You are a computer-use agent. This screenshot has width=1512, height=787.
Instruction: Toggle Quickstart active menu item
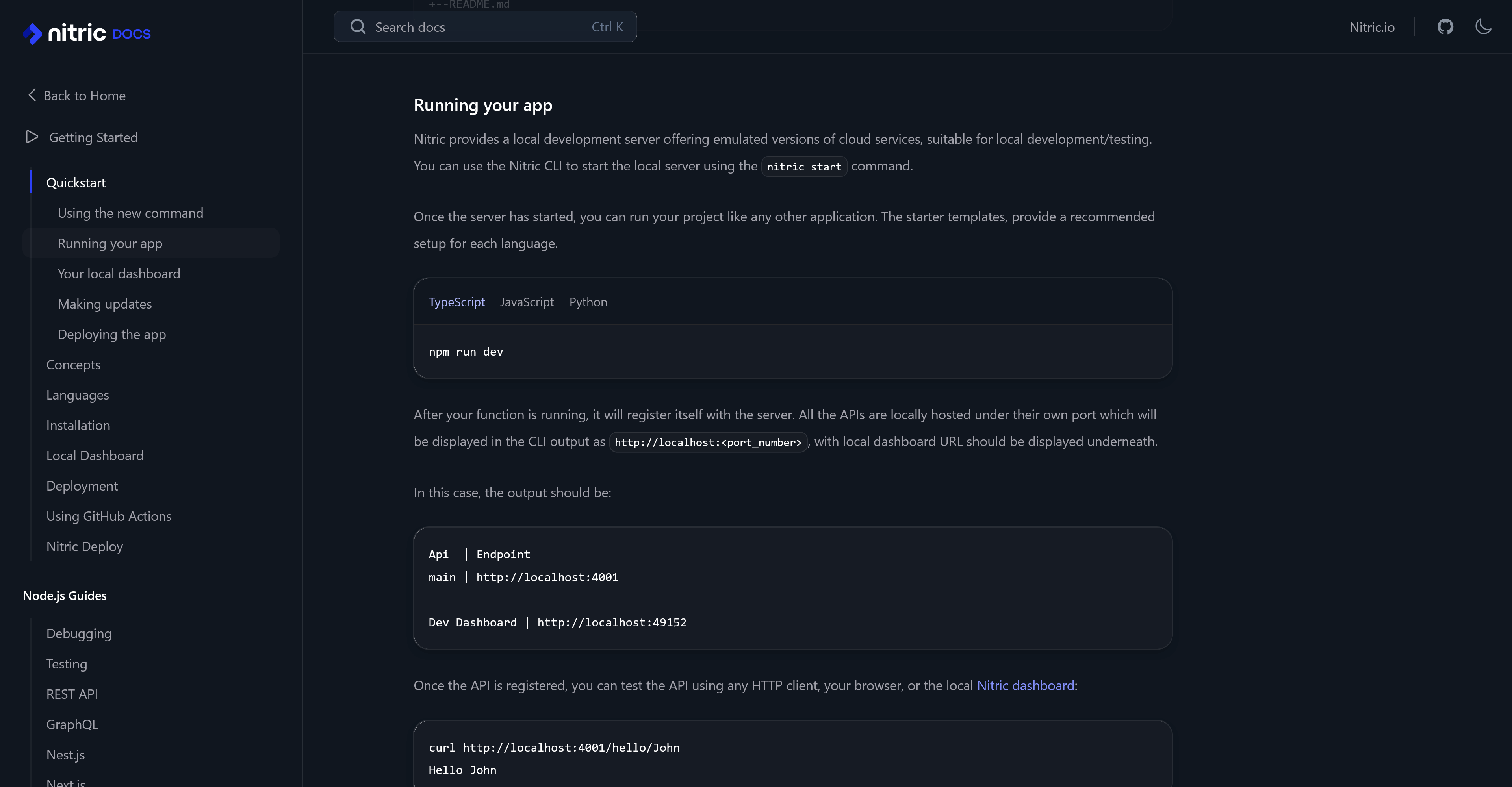pos(76,182)
